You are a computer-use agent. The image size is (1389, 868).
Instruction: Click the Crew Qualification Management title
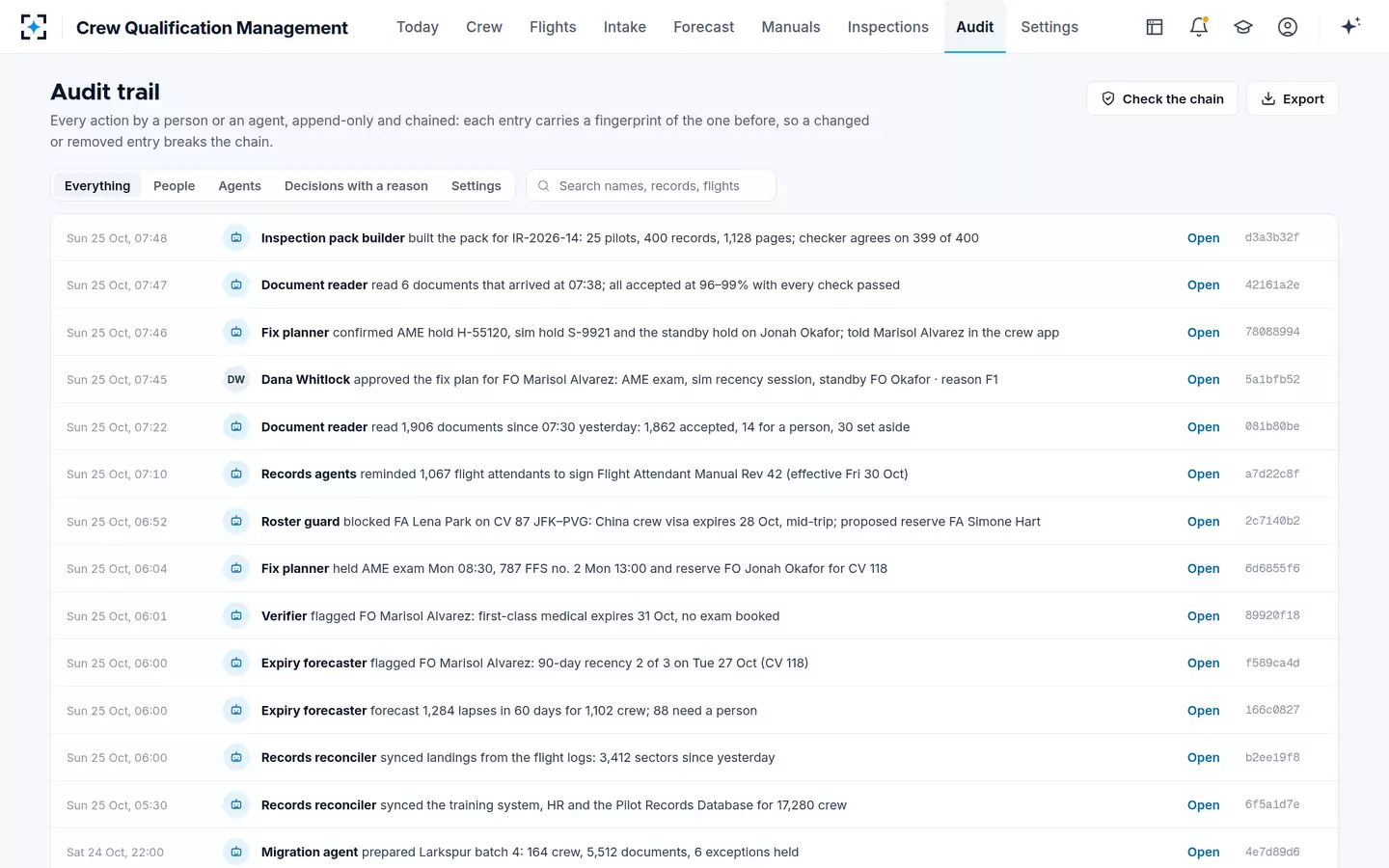[x=212, y=27]
